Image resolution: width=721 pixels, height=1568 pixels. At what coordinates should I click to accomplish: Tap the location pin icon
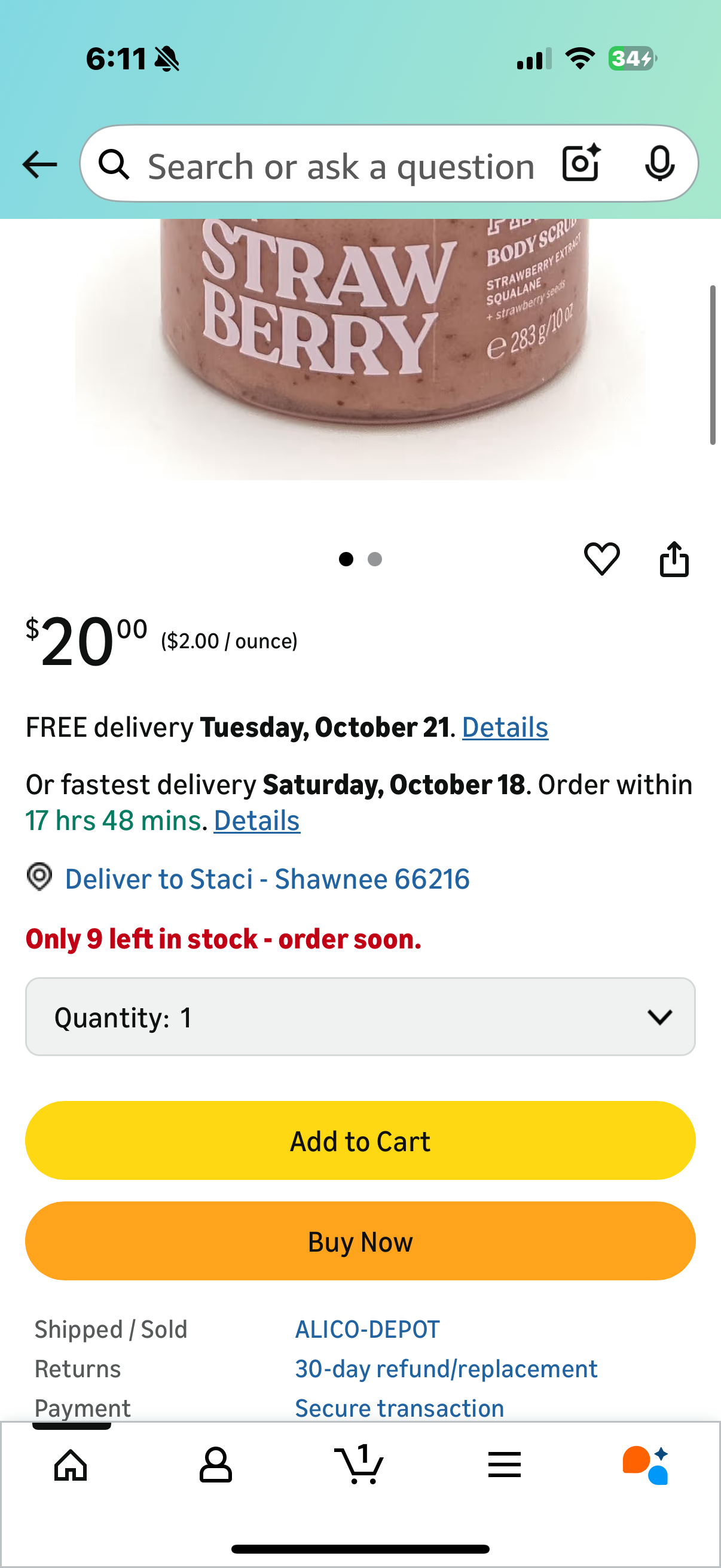click(x=39, y=877)
